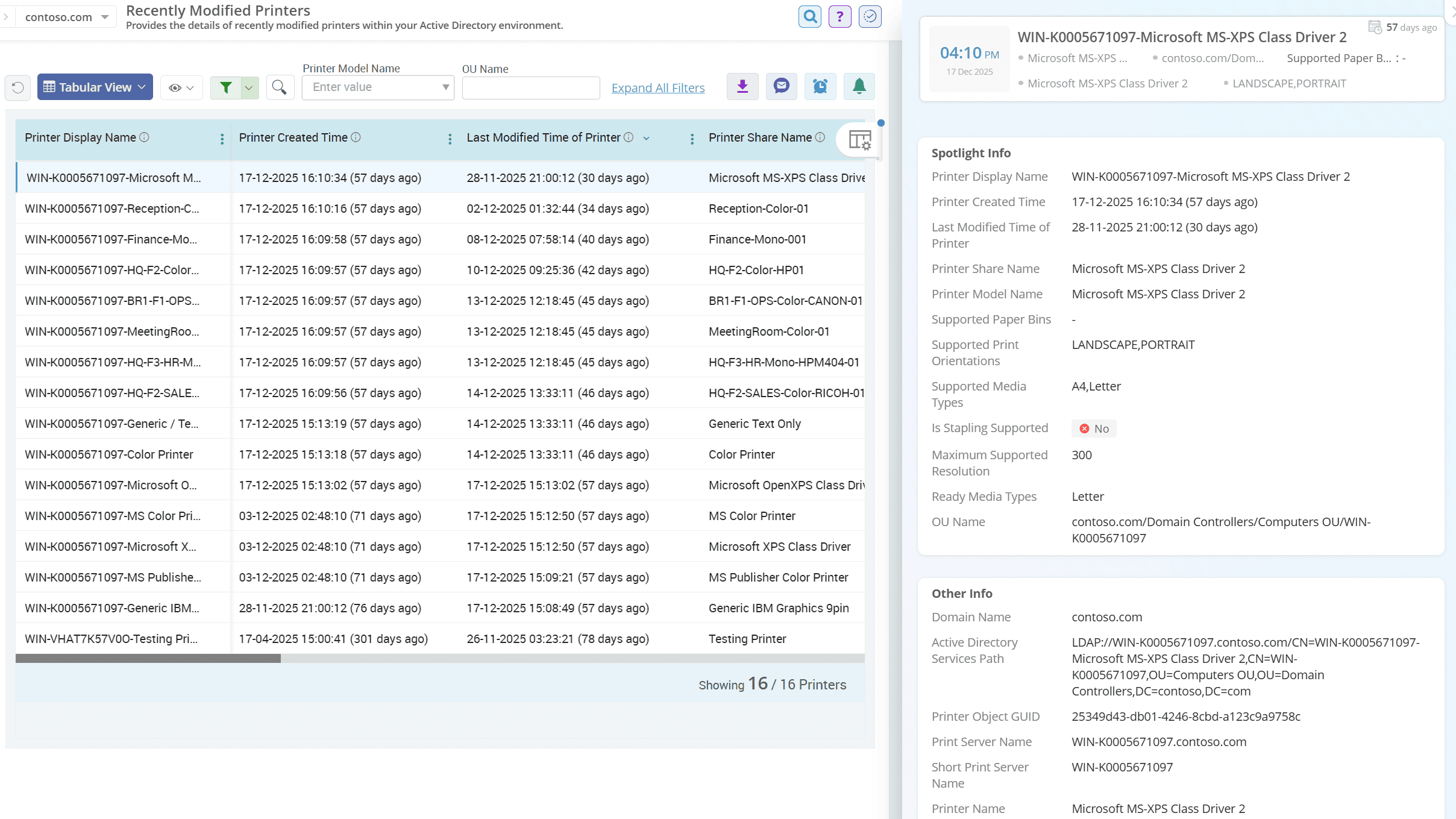Click the email report envelope icon

[x=781, y=87]
